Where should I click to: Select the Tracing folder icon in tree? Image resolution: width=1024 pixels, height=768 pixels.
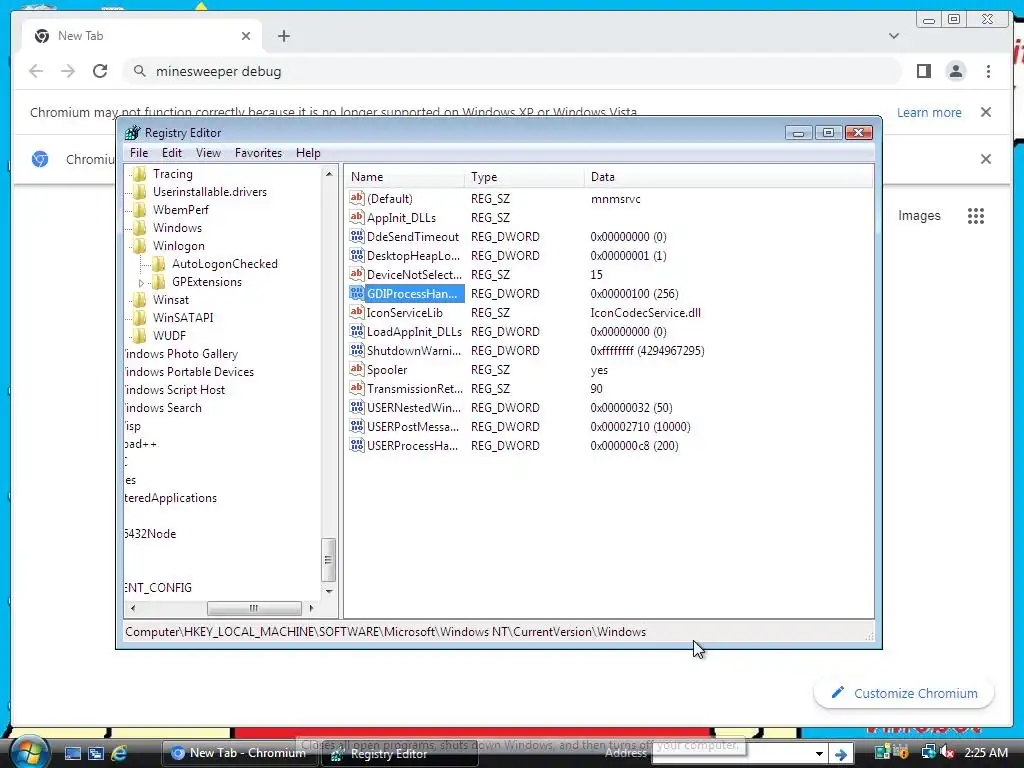(x=139, y=174)
